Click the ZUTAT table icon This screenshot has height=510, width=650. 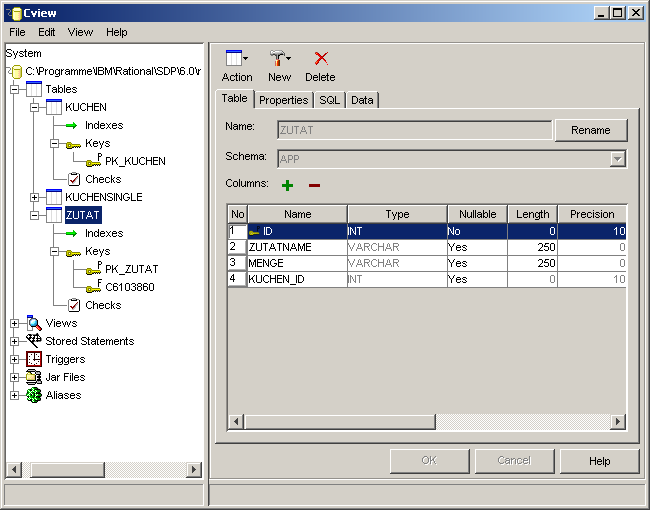(54, 215)
